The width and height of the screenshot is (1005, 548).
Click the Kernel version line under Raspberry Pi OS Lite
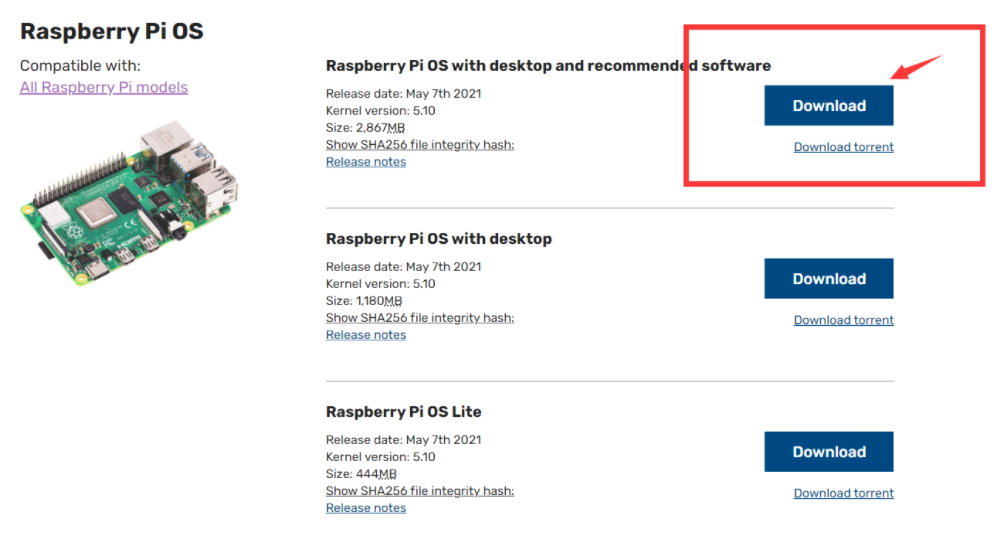pyautogui.click(x=381, y=457)
